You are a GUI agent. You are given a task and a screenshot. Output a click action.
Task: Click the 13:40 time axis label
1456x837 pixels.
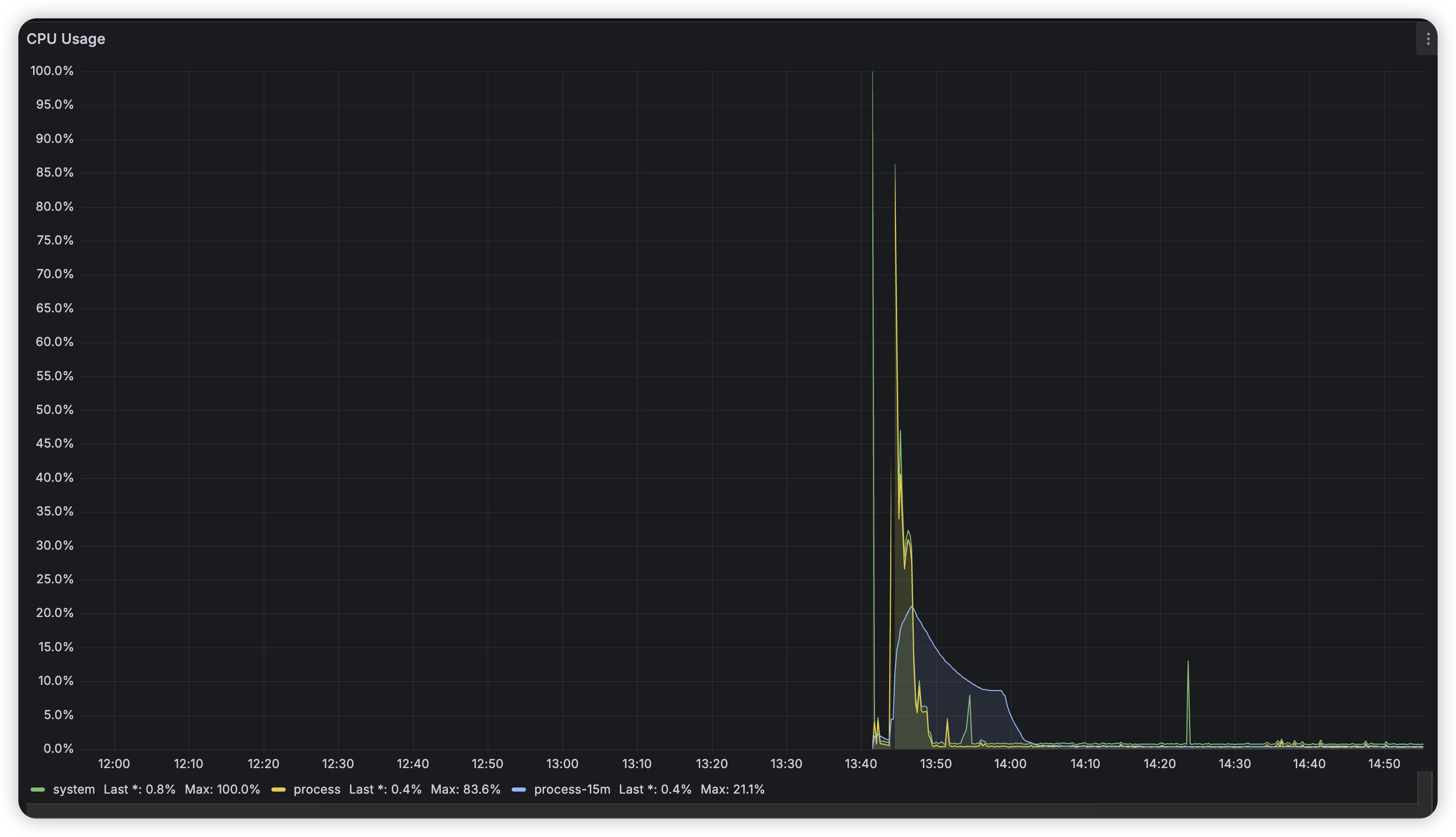[x=861, y=764]
